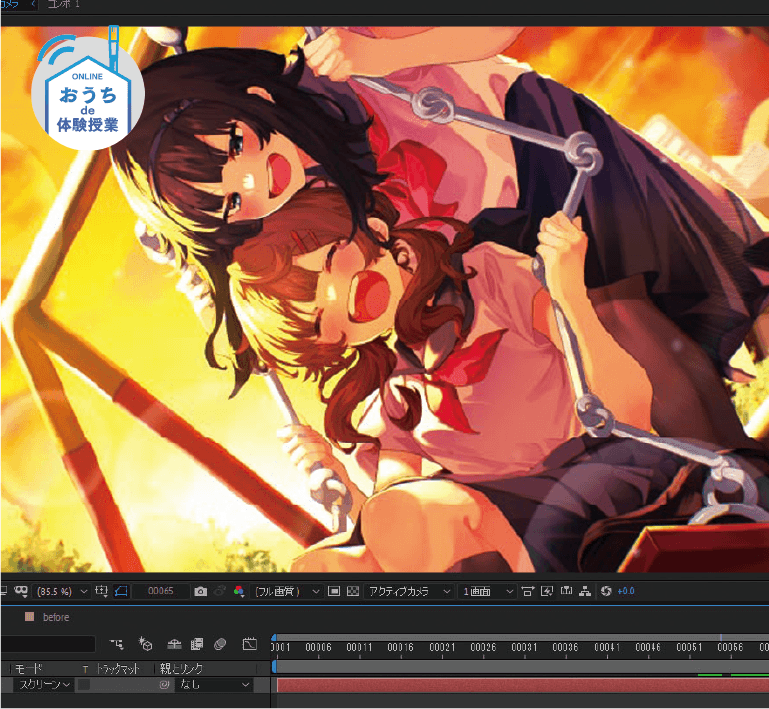
Task: Click the Show Snapshot icon
Action: click(x=220, y=591)
